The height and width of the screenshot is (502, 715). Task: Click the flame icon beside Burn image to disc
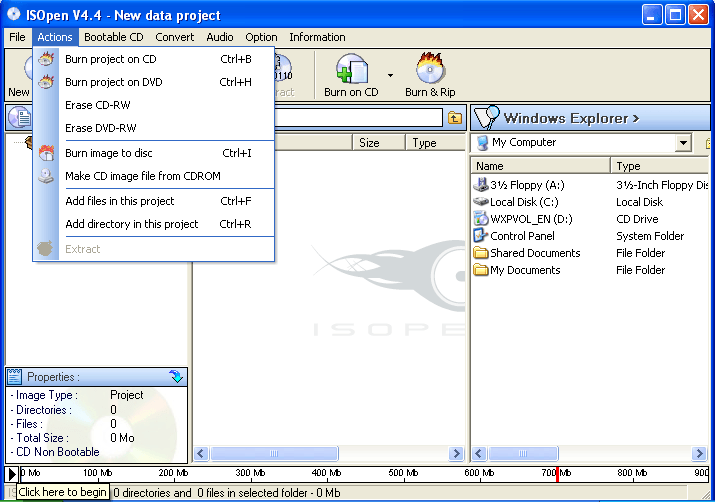coord(46,153)
